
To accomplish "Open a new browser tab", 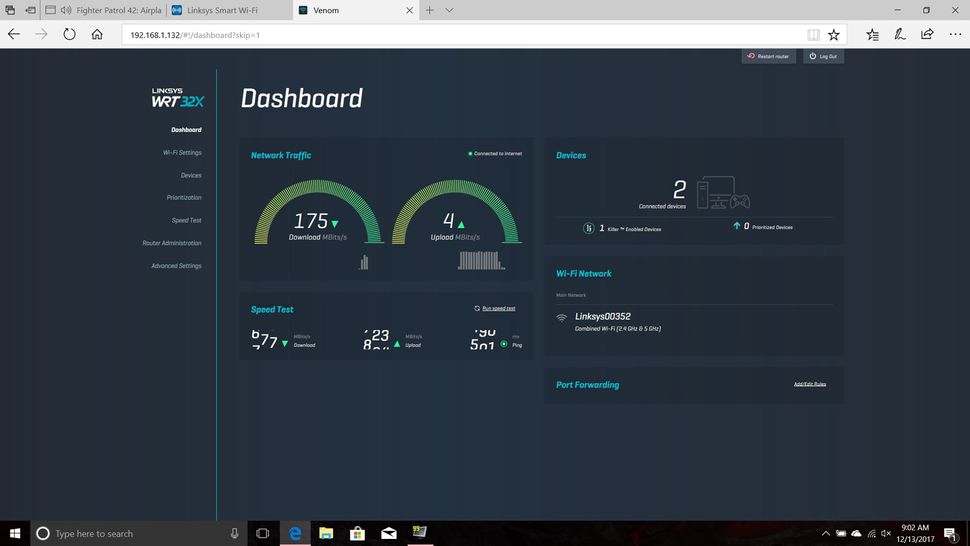I will coord(429,10).
